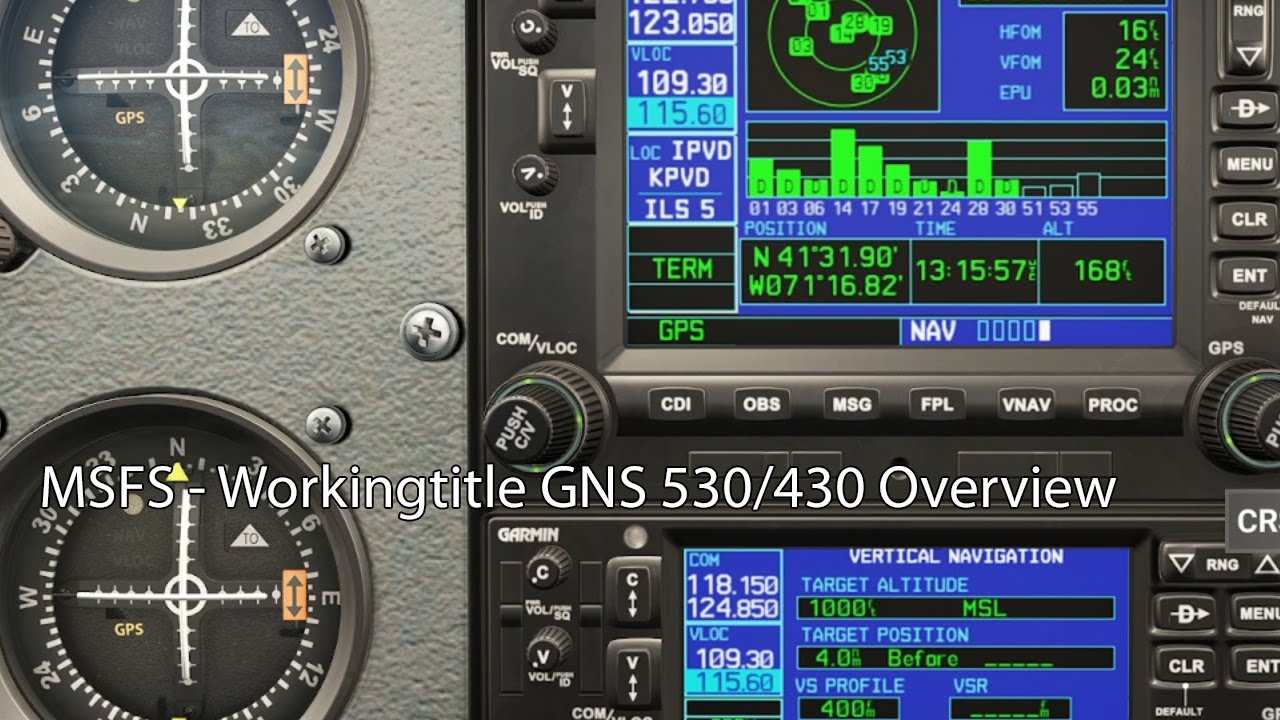This screenshot has width=1280, height=720.
Task: Select the Before target position option
Action: point(923,658)
